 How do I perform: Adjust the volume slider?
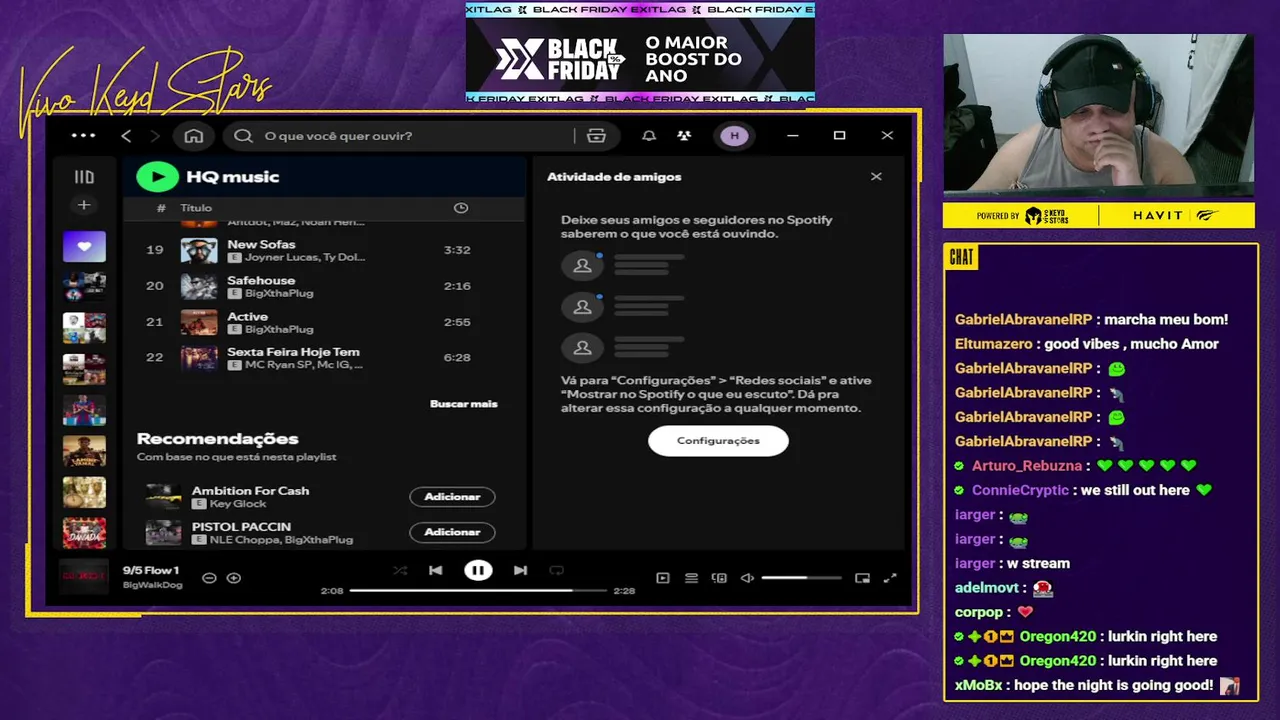click(x=801, y=578)
